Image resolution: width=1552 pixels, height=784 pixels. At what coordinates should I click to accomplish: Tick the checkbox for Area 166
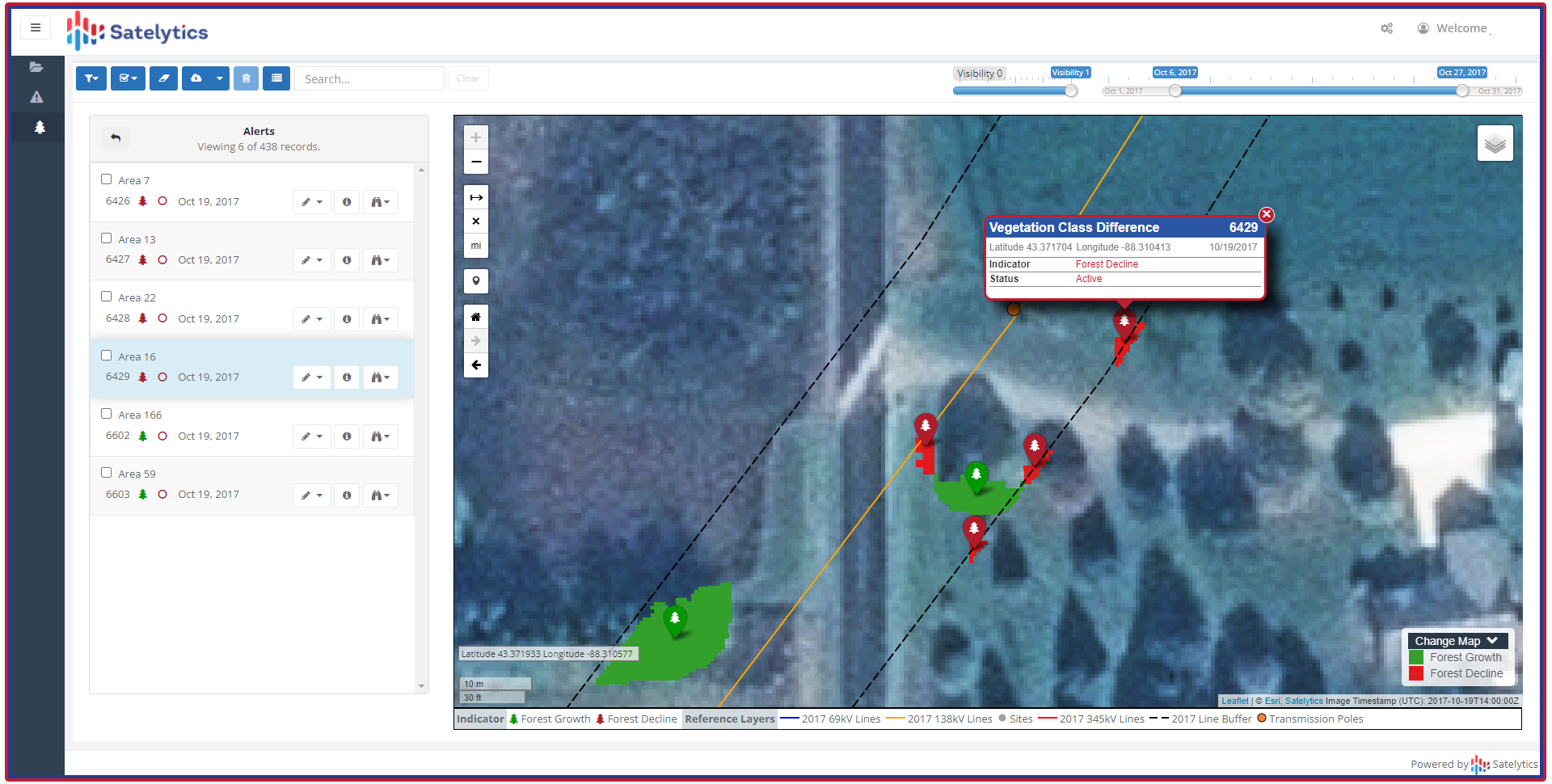[x=107, y=414]
